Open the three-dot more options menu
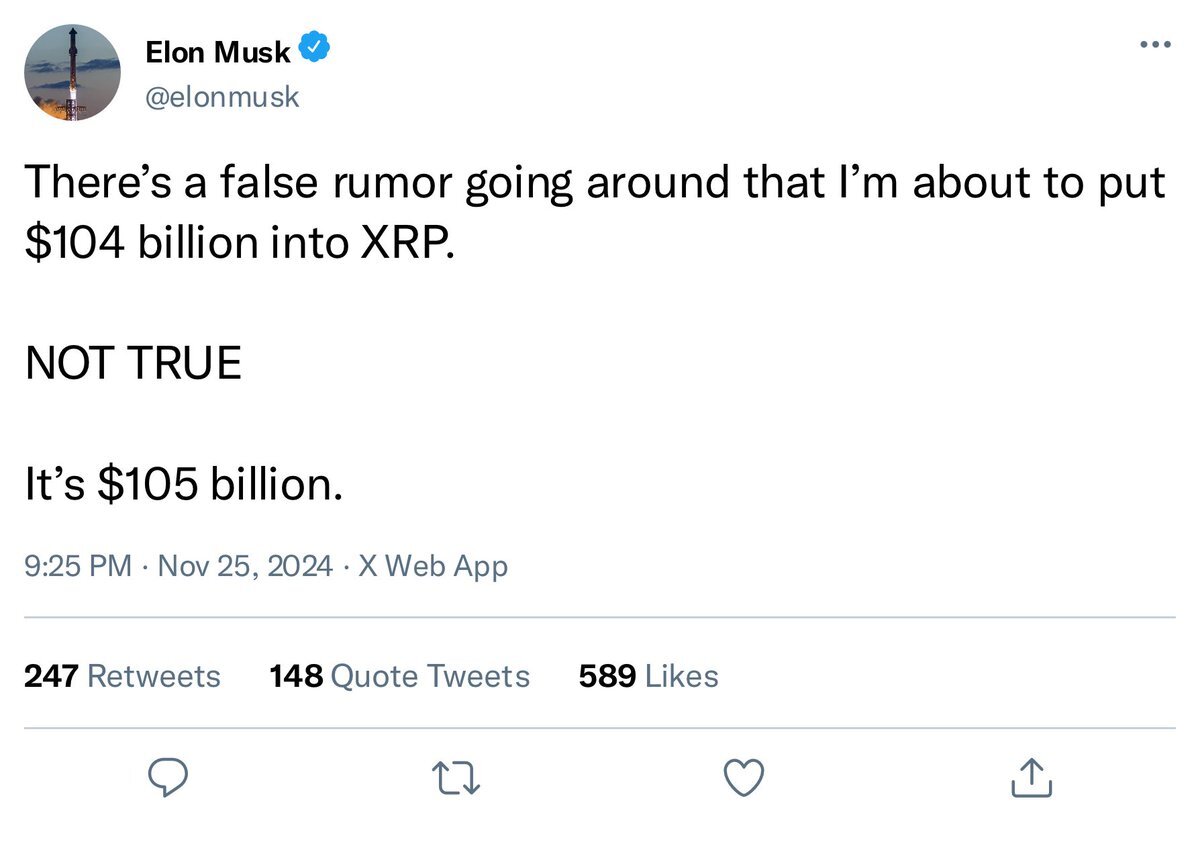The image size is (1200, 850). pos(1155,45)
